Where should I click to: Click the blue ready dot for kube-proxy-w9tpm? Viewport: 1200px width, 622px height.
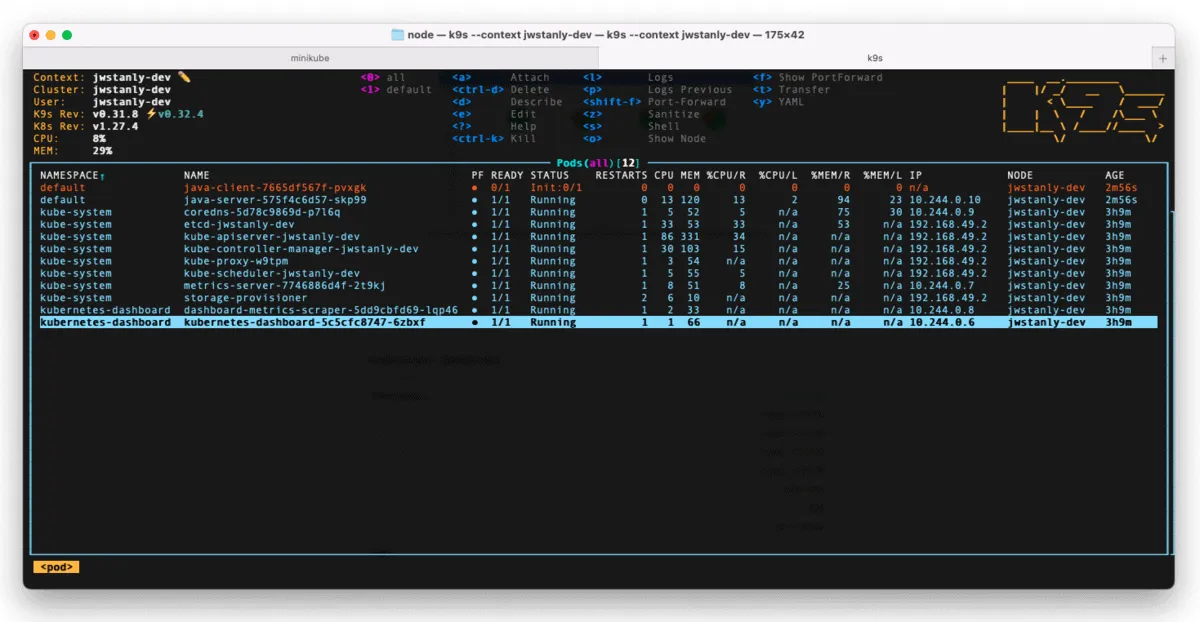click(475, 261)
